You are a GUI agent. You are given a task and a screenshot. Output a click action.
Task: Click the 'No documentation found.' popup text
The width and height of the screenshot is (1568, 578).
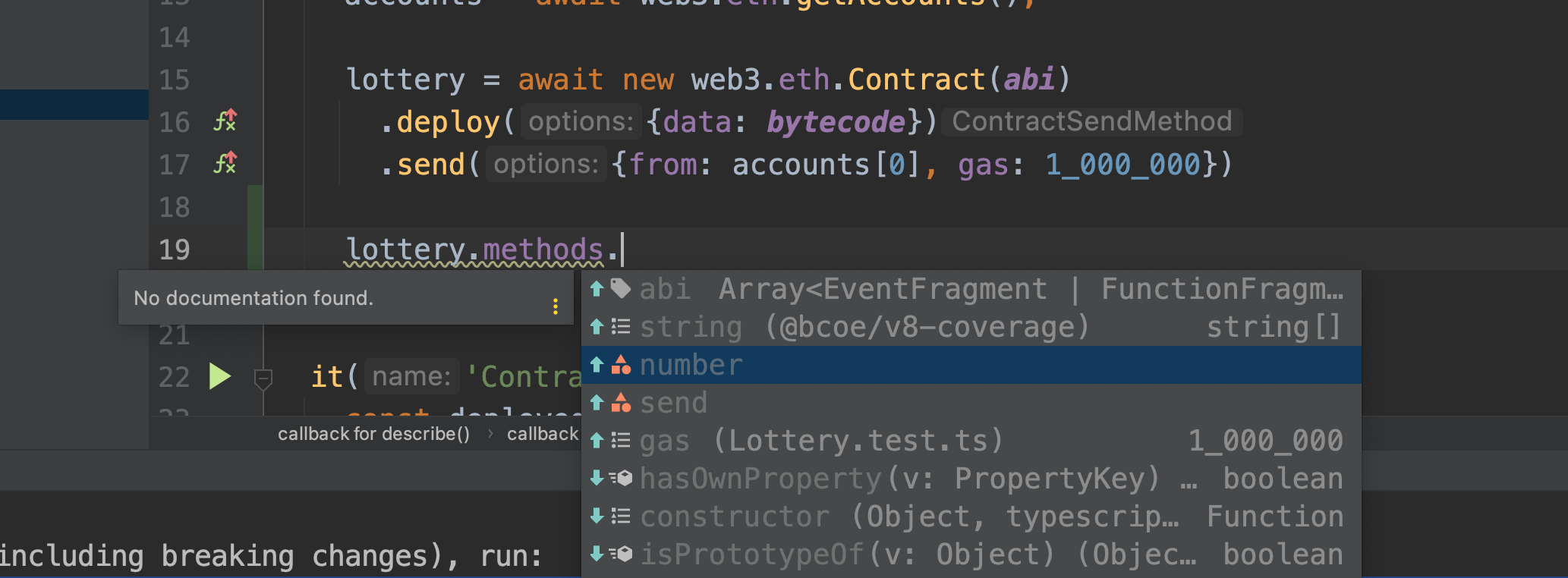click(x=253, y=298)
